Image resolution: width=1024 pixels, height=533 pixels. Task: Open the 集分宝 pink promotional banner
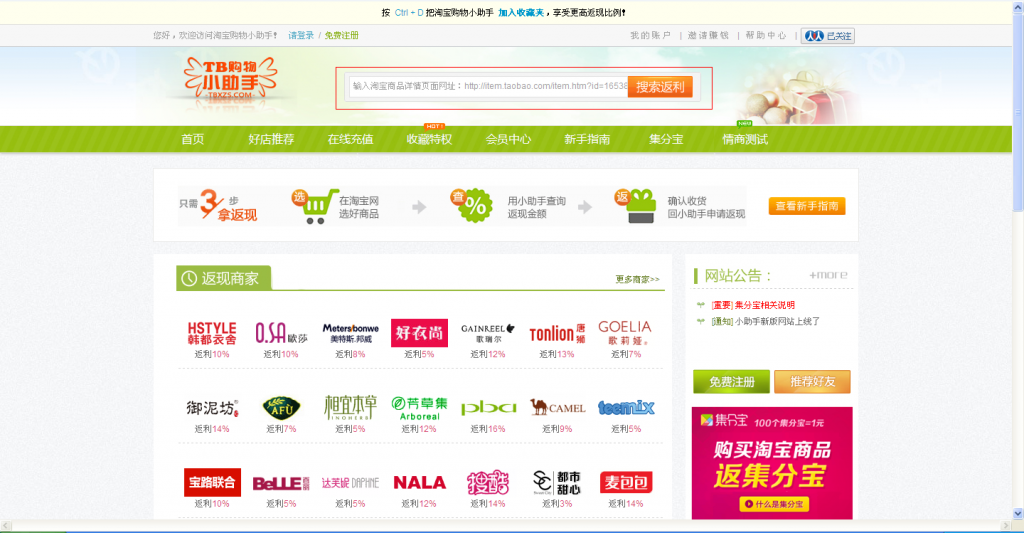pos(772,463)
